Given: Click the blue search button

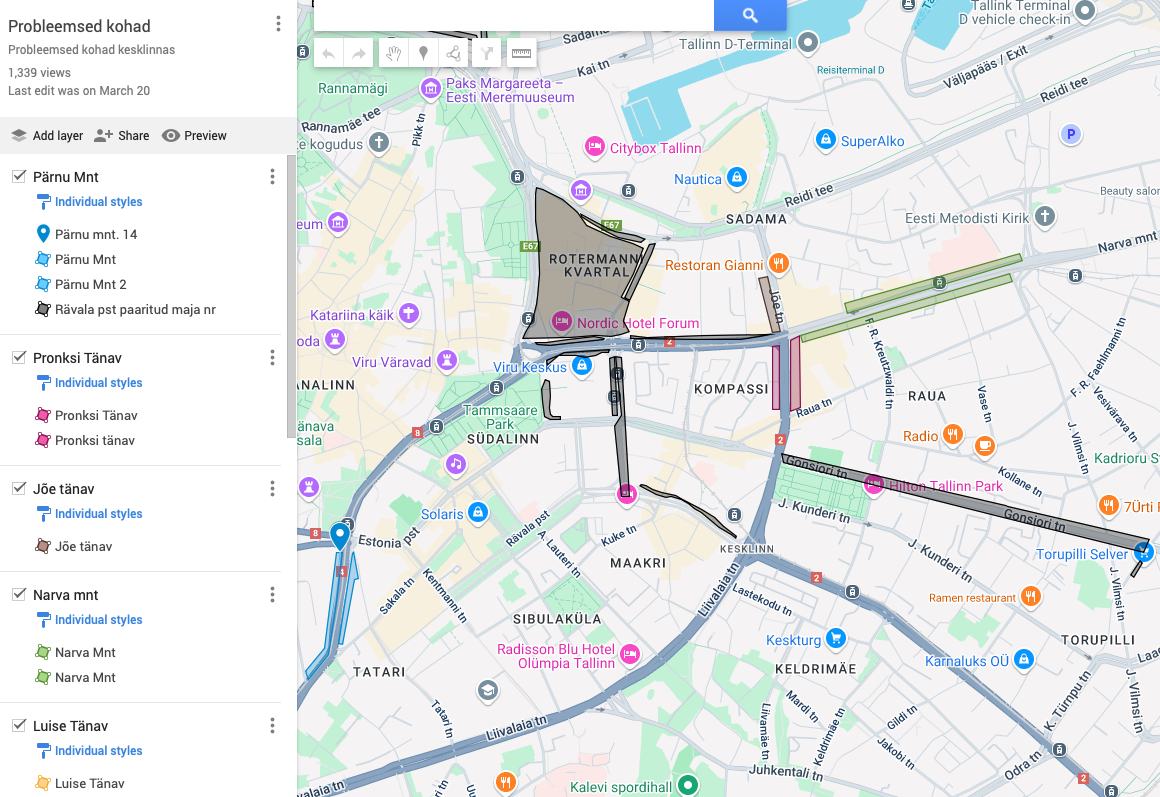Looking at the screenshot, I should pyautogui.click(x=750, y=15).
